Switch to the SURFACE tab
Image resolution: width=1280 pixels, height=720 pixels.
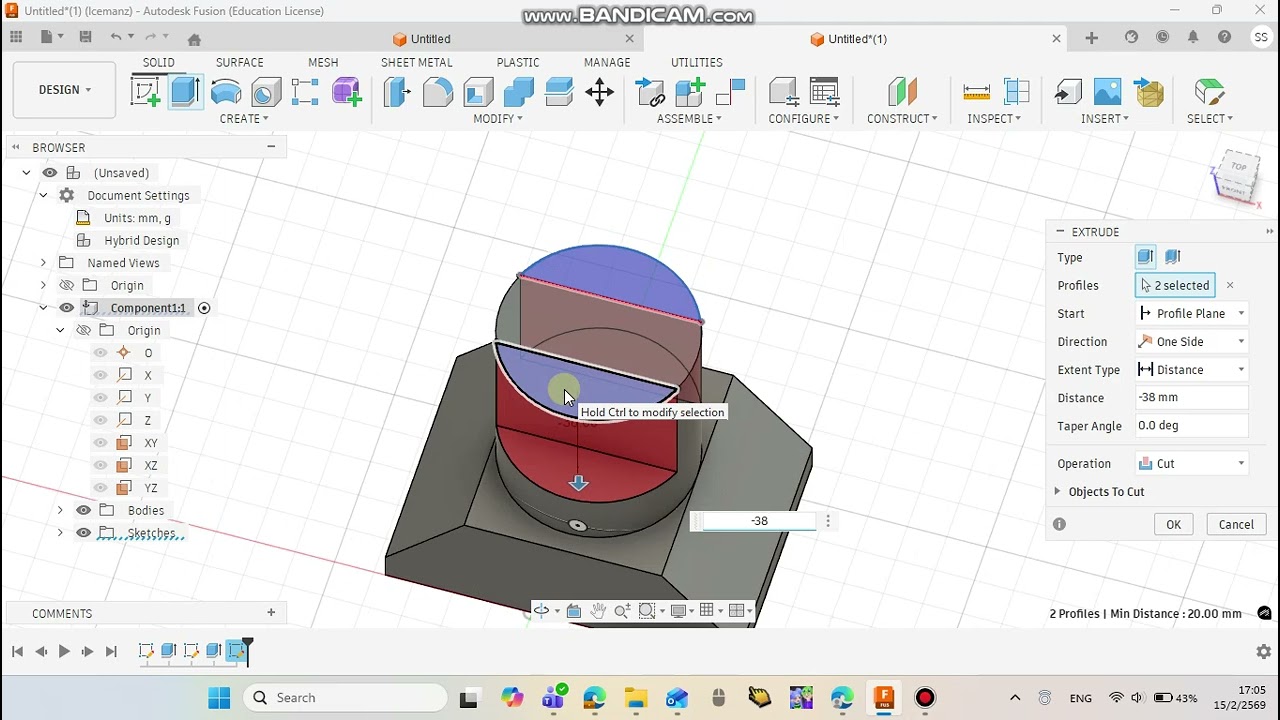click(240, 62)
